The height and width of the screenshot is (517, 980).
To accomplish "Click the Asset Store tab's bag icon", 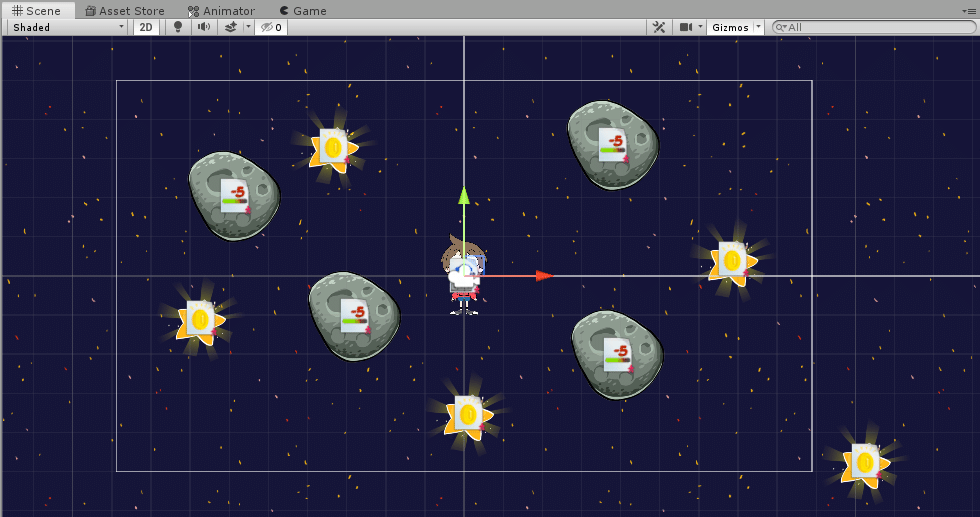I will [x=91, y=11].
